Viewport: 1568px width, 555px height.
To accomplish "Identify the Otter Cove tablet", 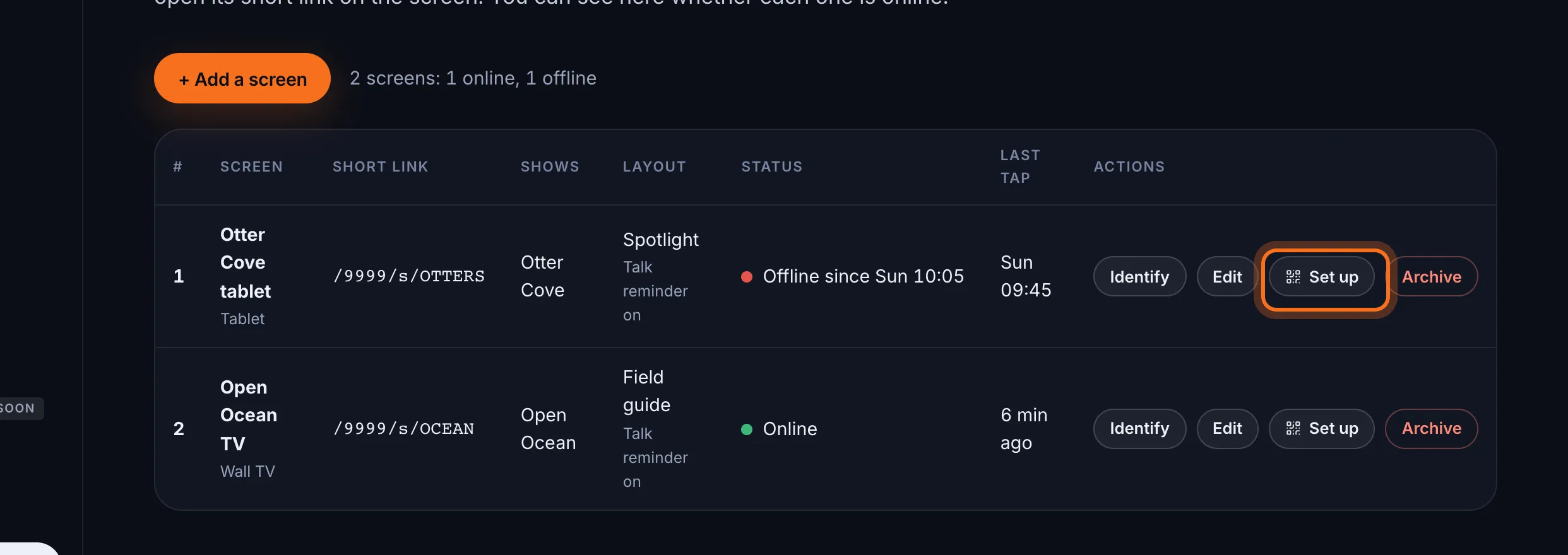I will click(x=1139, y=276).
